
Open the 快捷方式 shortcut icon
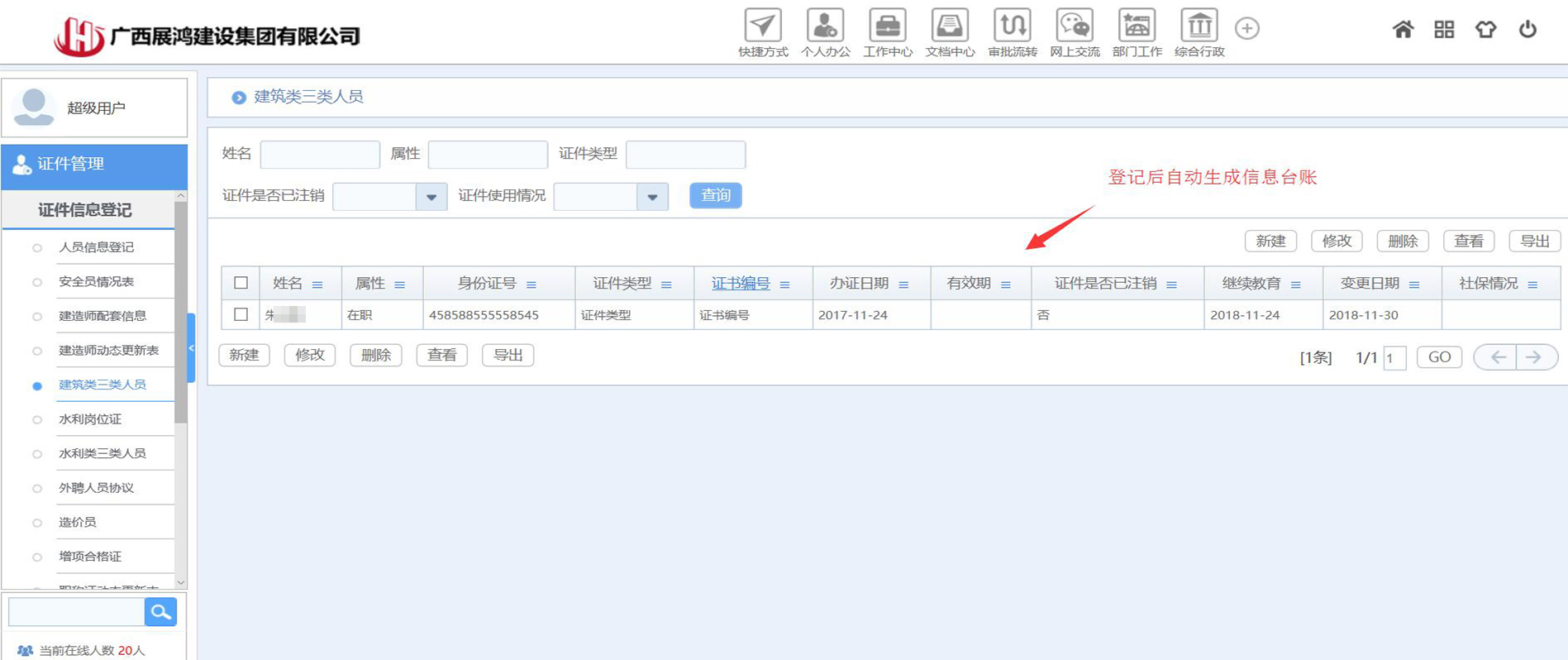coord(762,26)
